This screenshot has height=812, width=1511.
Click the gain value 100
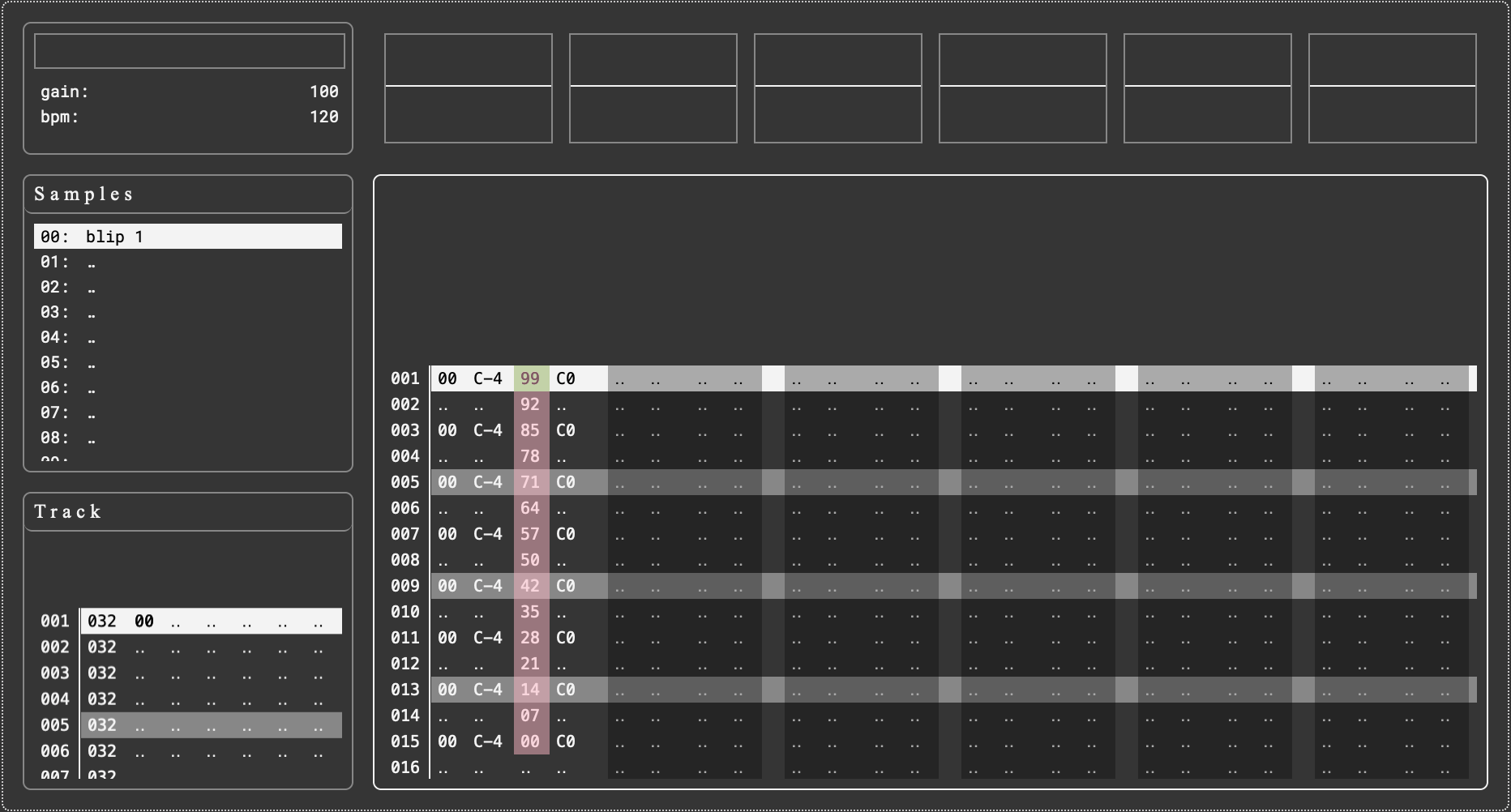click(x=323, y=92)
